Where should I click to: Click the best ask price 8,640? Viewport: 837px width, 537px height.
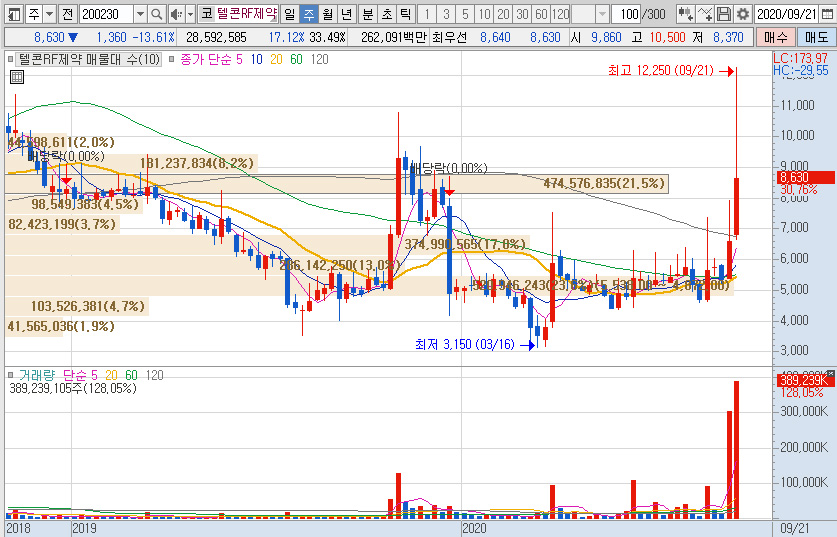[x=495, y=37]
